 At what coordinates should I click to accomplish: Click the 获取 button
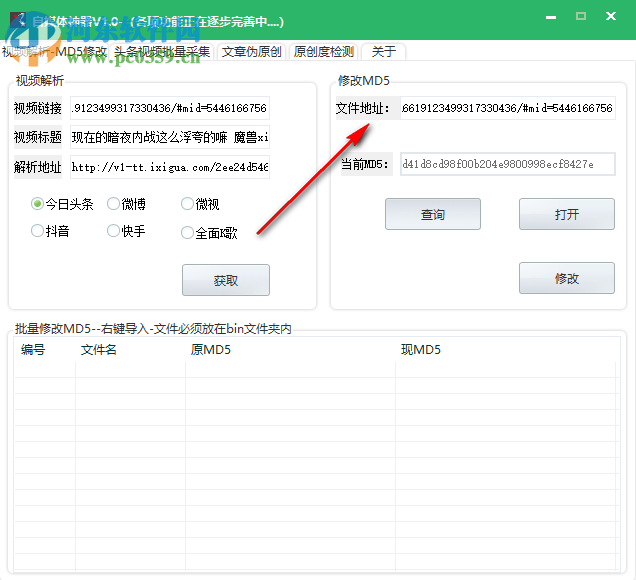226,280
